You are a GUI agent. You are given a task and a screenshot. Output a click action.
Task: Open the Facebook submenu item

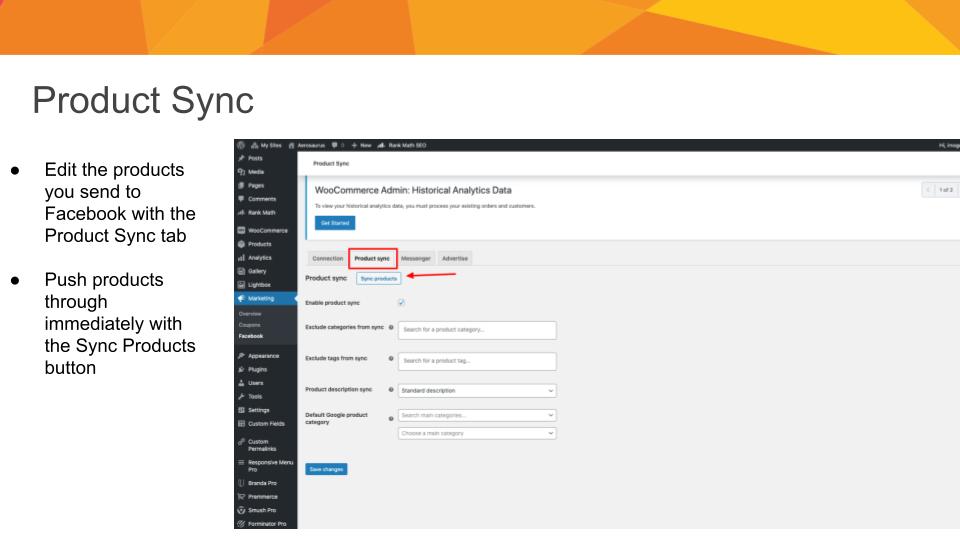click(251, 336)
